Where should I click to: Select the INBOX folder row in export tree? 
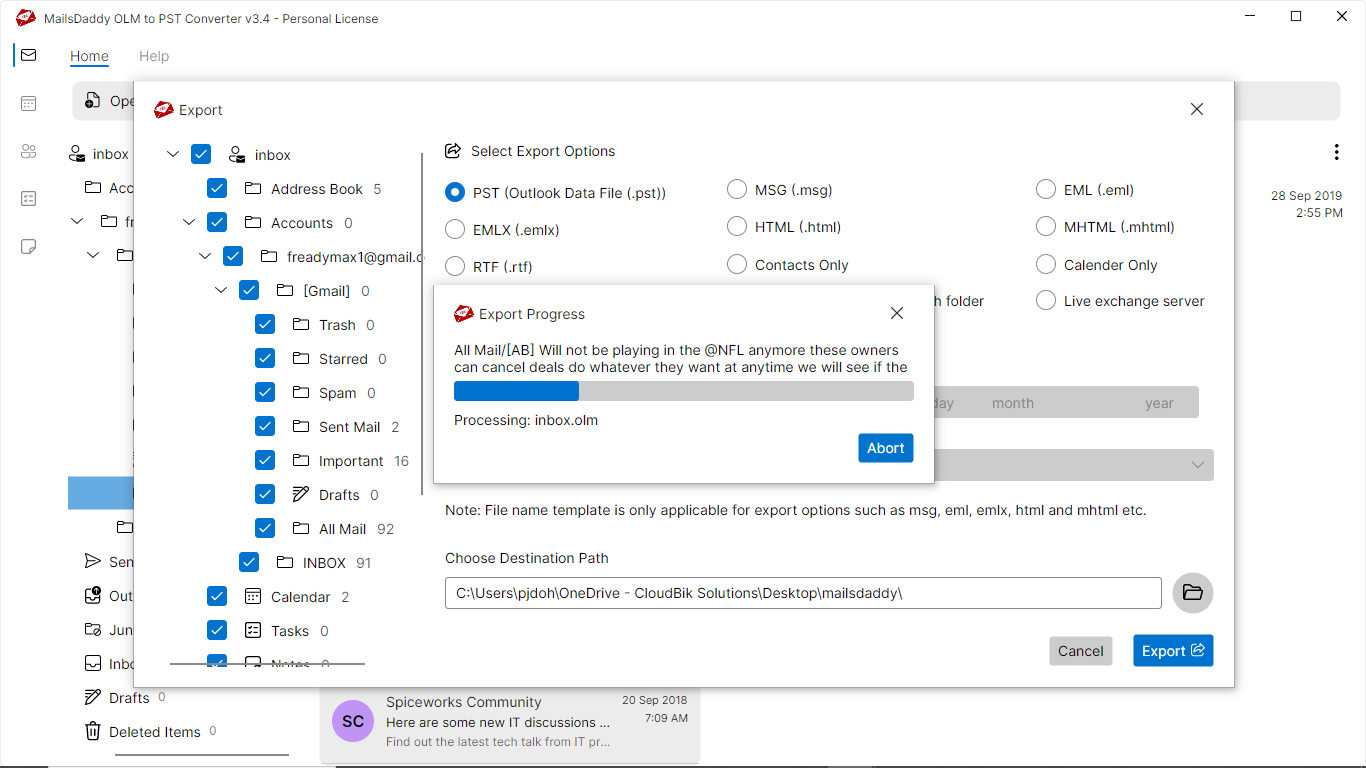point(324,563)
